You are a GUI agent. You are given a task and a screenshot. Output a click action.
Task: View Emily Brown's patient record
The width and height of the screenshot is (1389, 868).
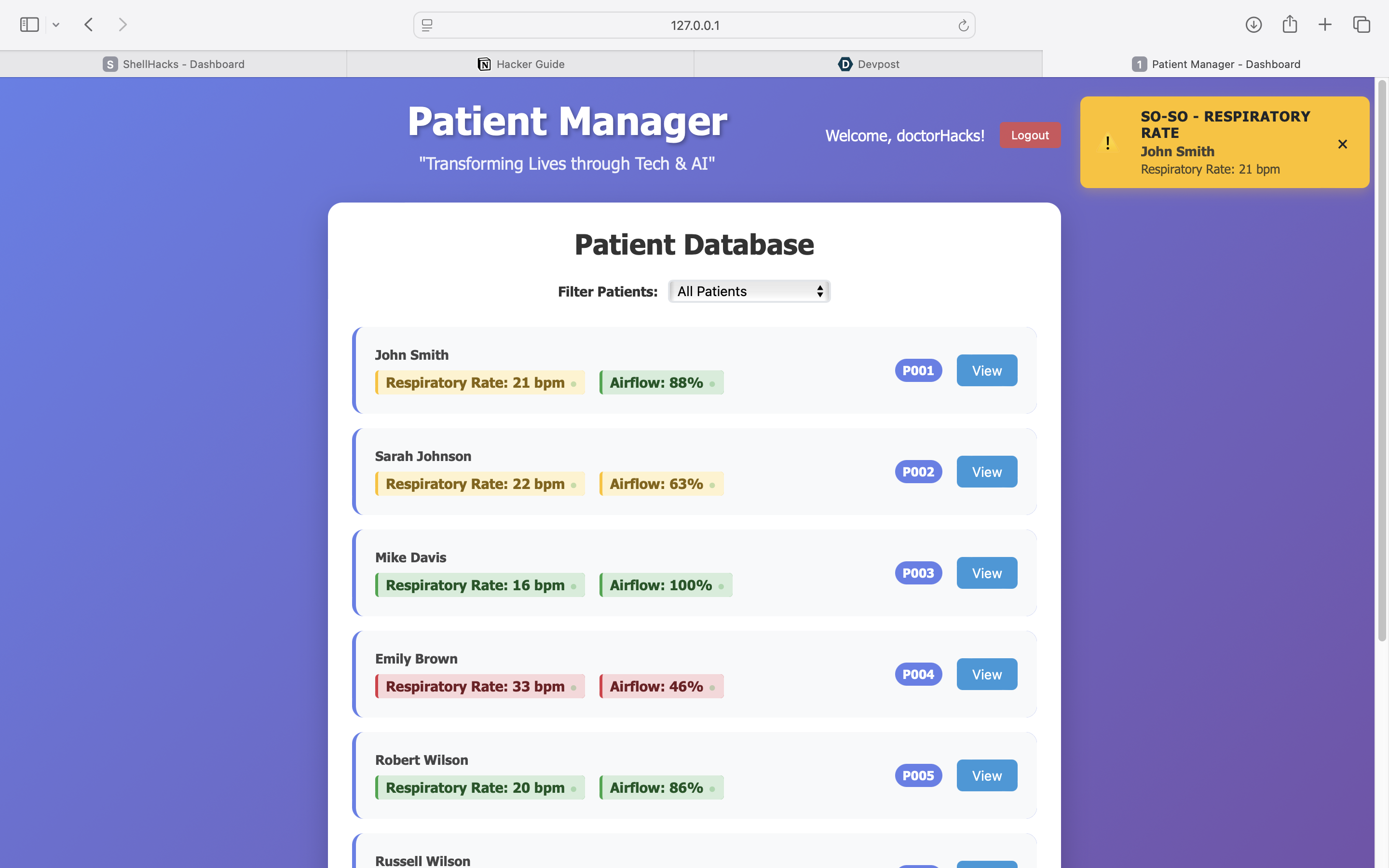pyautogui.click(x=987, y=675)
